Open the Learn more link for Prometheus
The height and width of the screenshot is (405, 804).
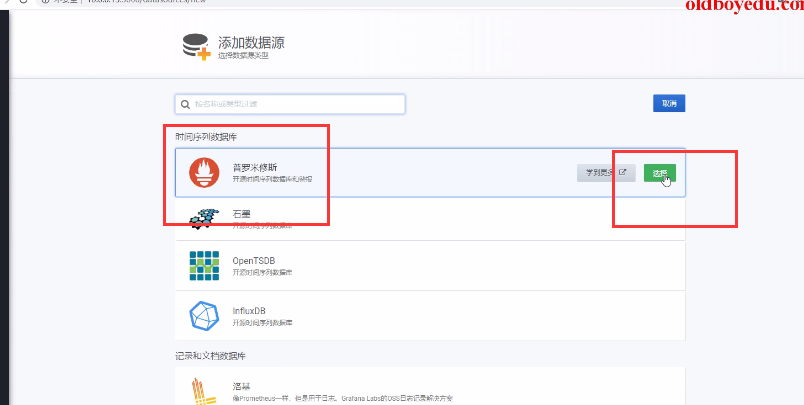click(606, 173)
